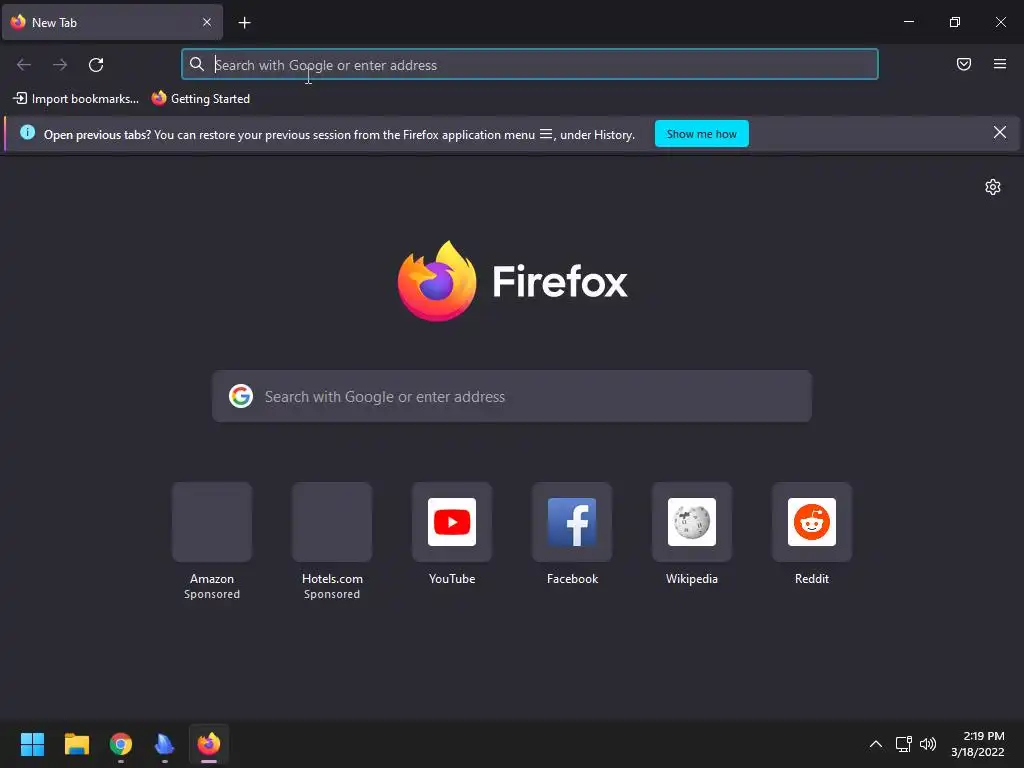Reload the current page
This screenshot has height=768, width=1024.
(x=96, y=64)
